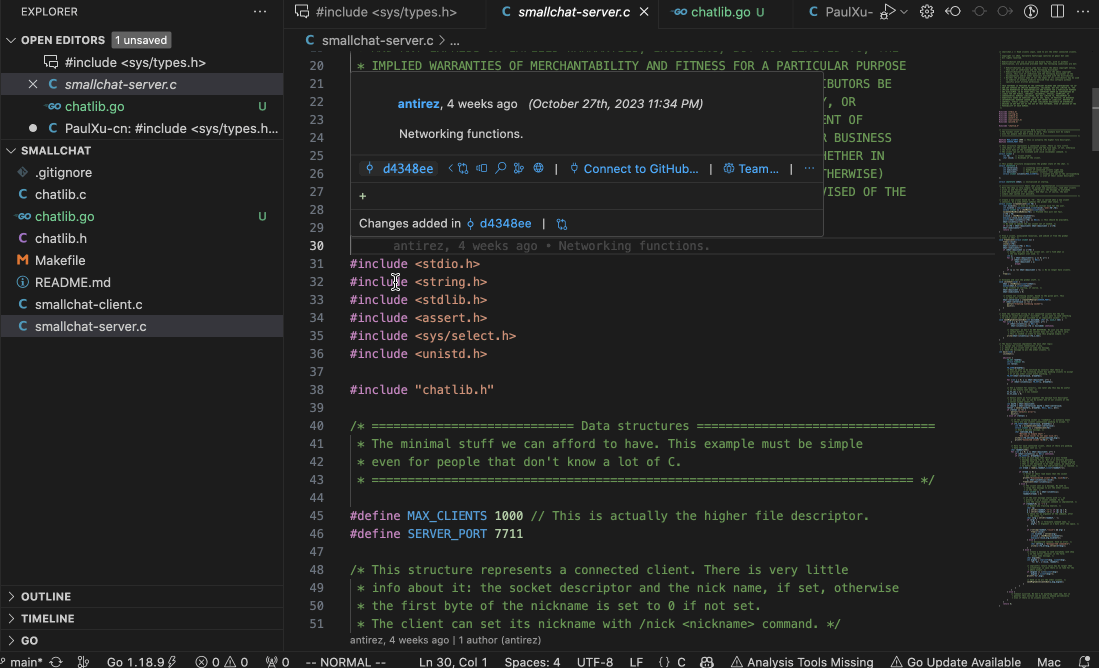Open the Go Update Available status item
1099x668 pixels.
(954, 661)
